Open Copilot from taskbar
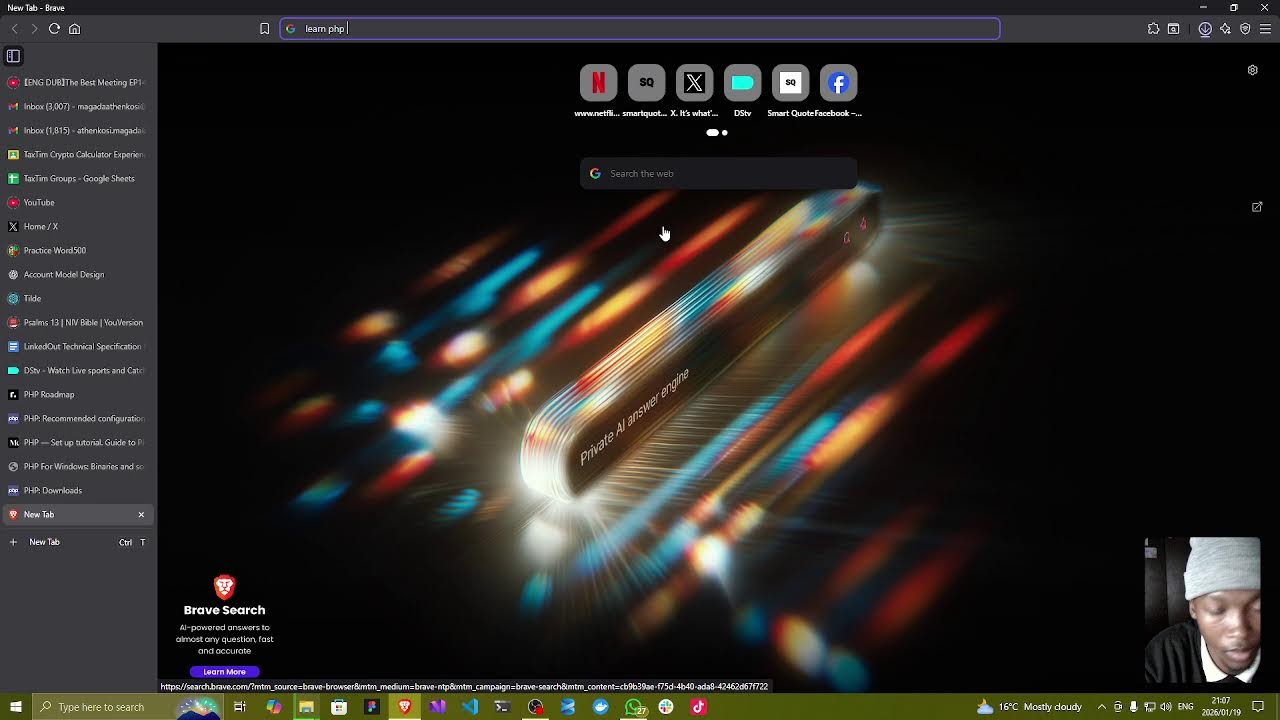 click(273, 707)
